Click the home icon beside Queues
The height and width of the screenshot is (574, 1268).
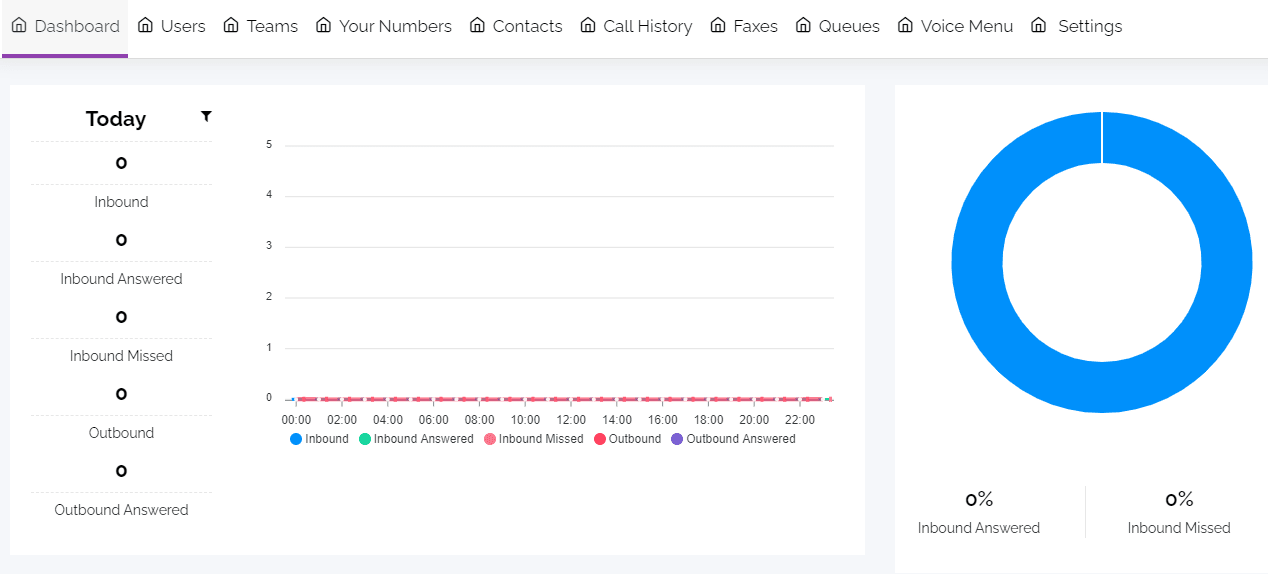pyautogui.click(x=804, y=25)
